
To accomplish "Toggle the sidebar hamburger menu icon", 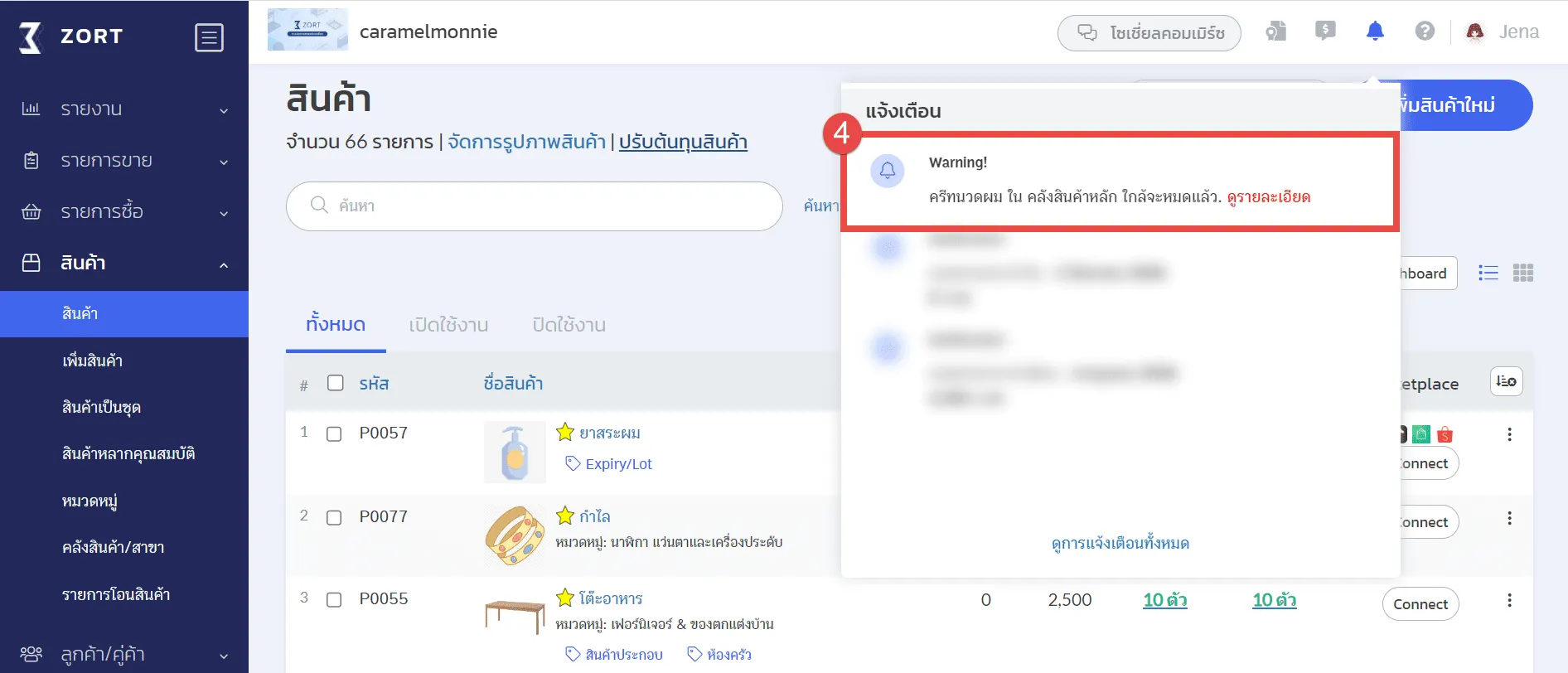I will (209, 37).
